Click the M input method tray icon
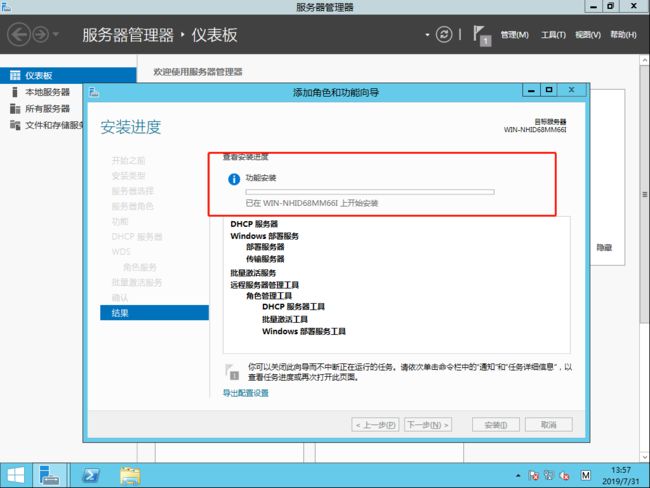The image size is (650, 488). point(585,475)
